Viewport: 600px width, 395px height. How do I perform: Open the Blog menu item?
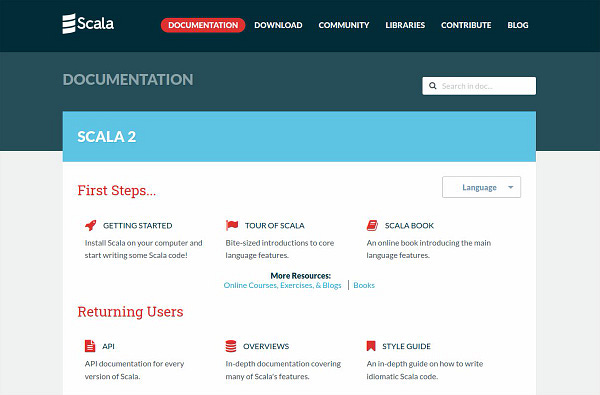click(x=518, y=25)
